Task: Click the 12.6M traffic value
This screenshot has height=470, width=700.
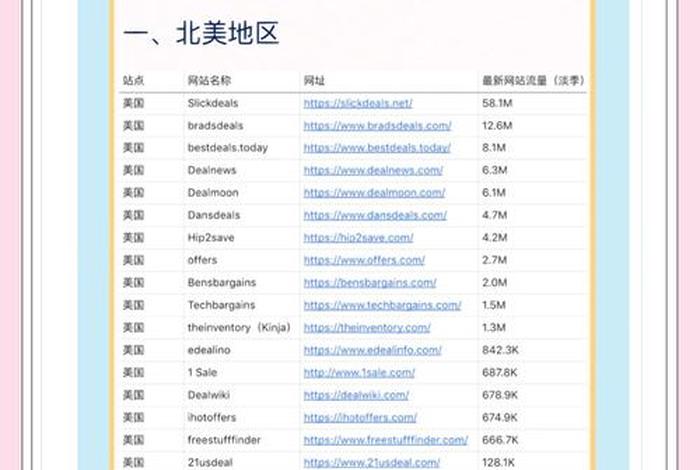Action: click(x=497, y=125)
